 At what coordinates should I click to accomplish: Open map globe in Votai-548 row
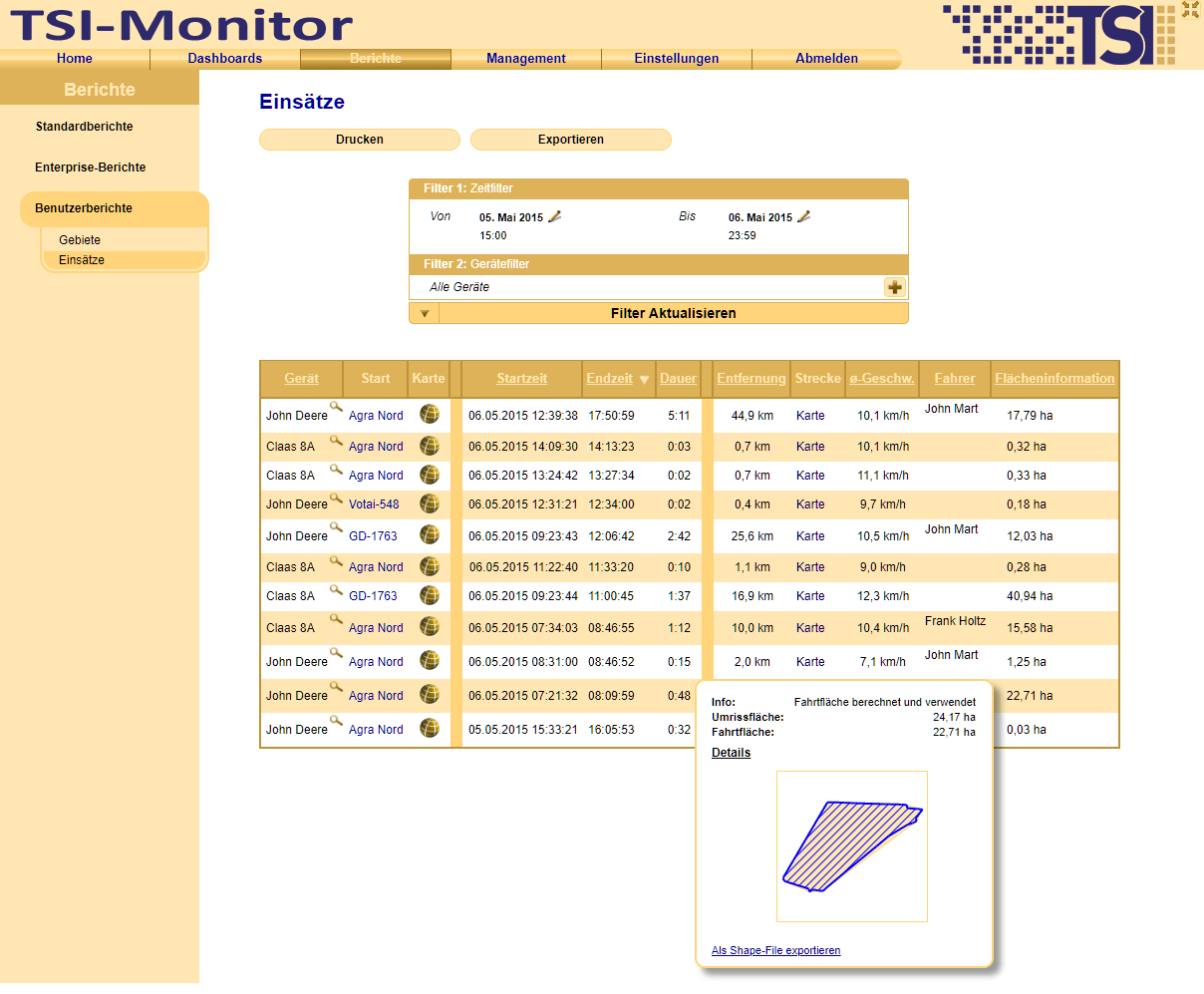click(x=430, y=503)
